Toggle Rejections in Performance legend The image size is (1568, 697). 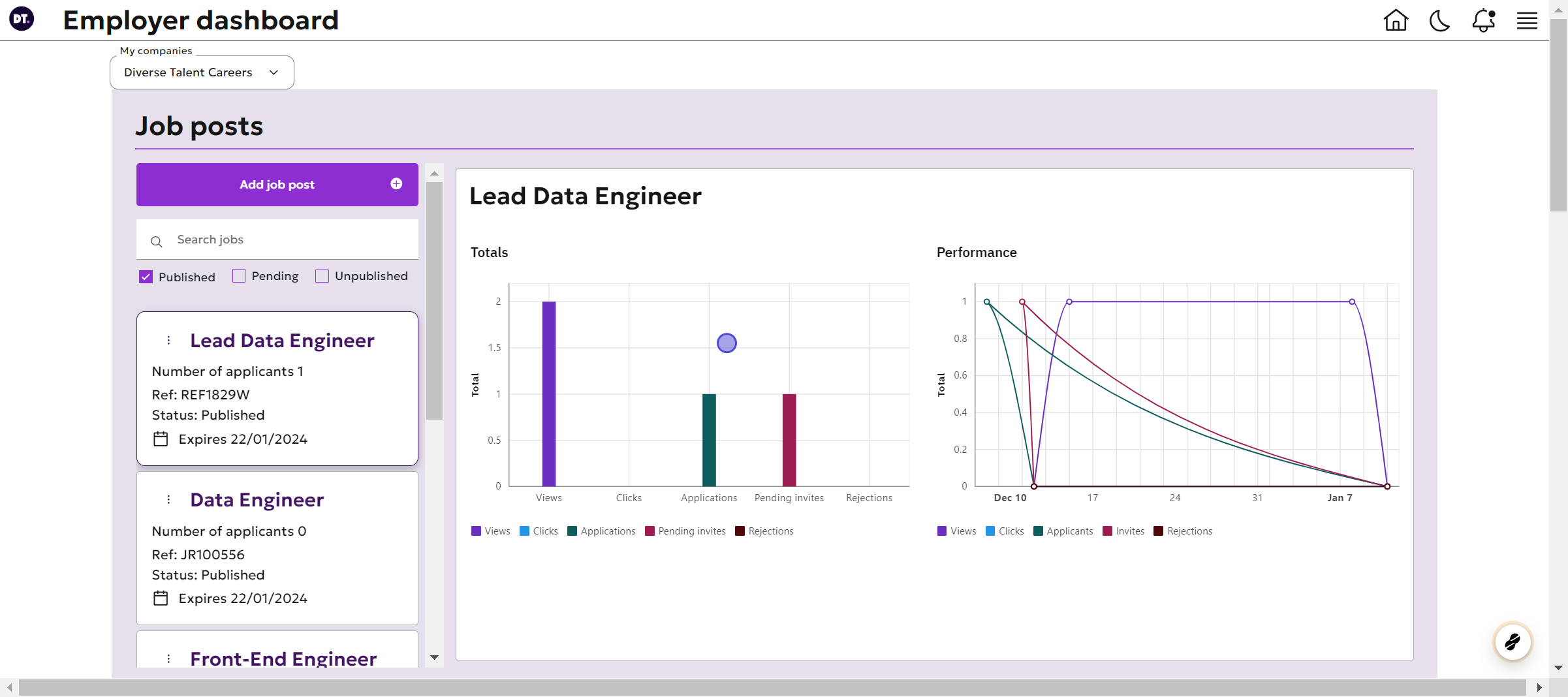[1183, 531]
